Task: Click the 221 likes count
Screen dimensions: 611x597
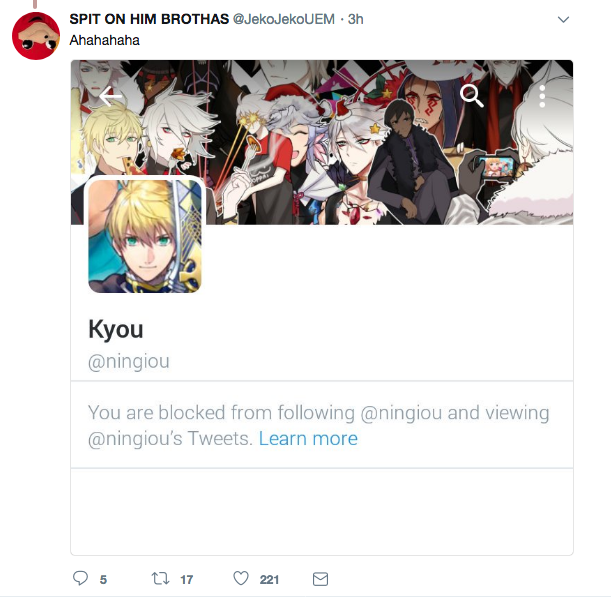Action: point(269,579)
